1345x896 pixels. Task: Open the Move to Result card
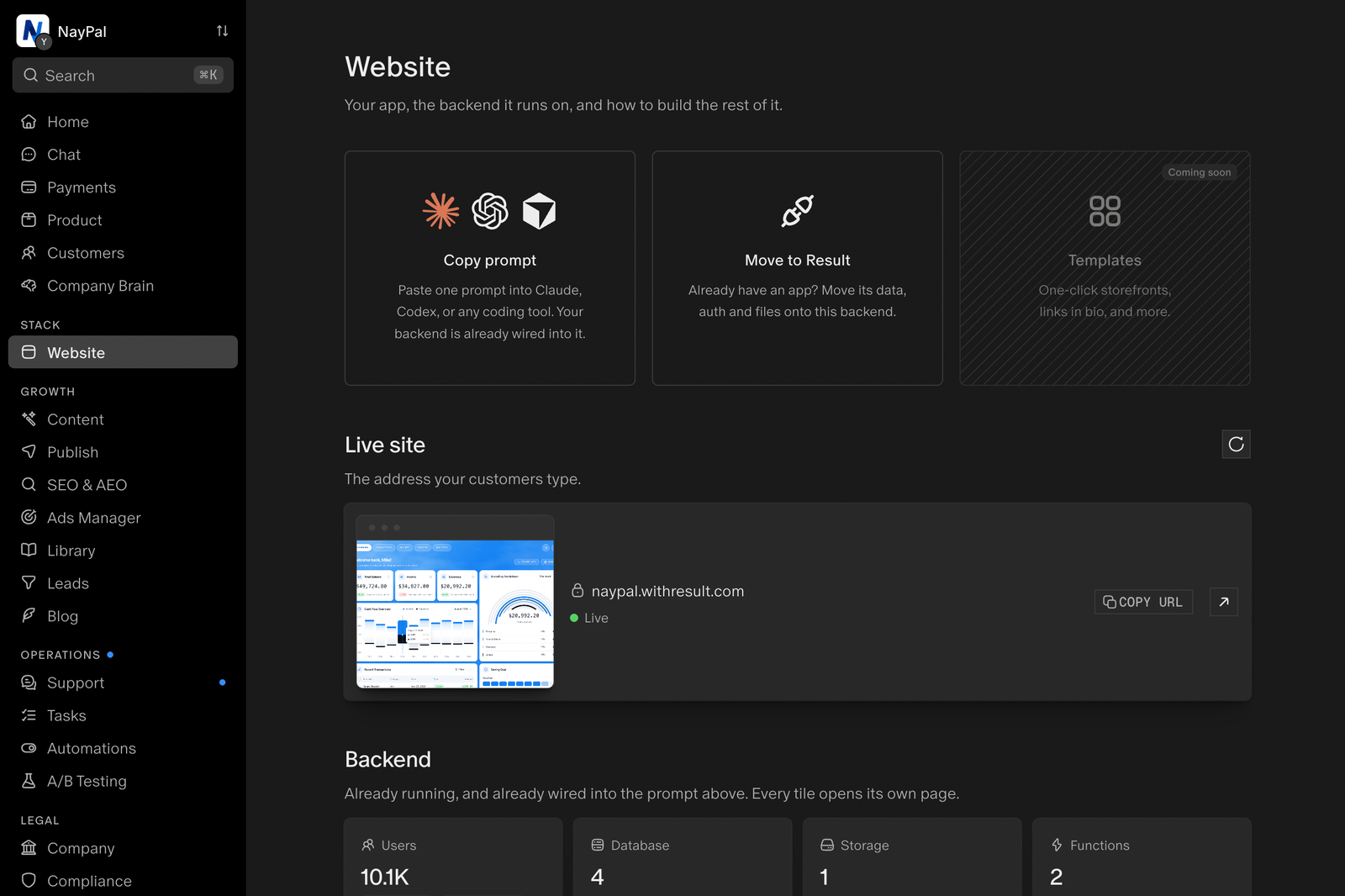coord(797,268)
